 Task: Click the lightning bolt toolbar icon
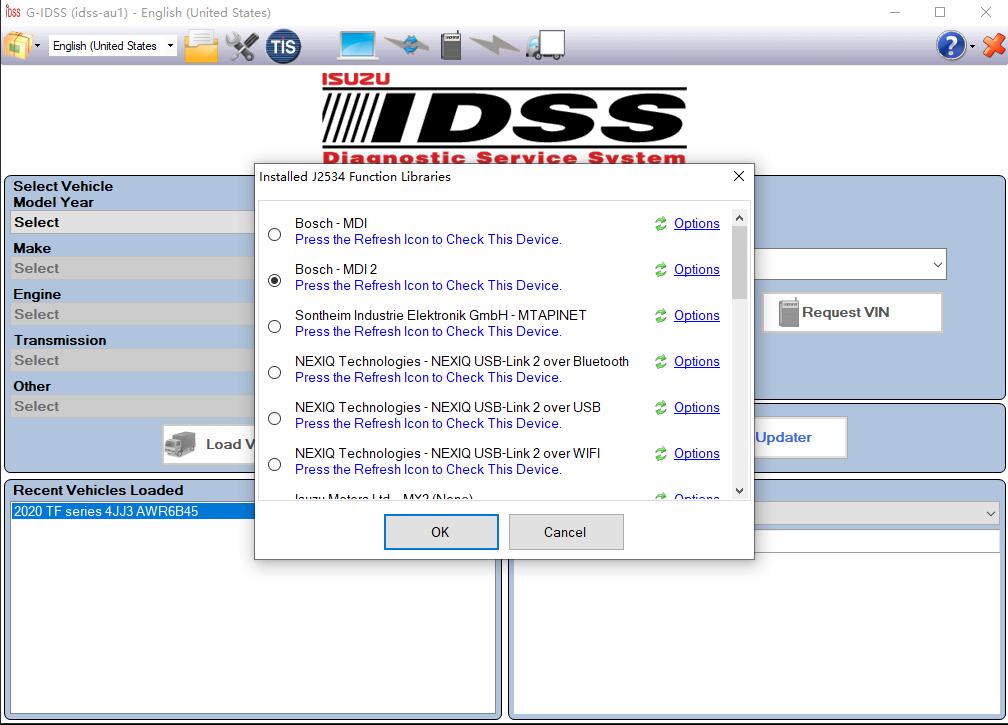(x=494, y=45)
